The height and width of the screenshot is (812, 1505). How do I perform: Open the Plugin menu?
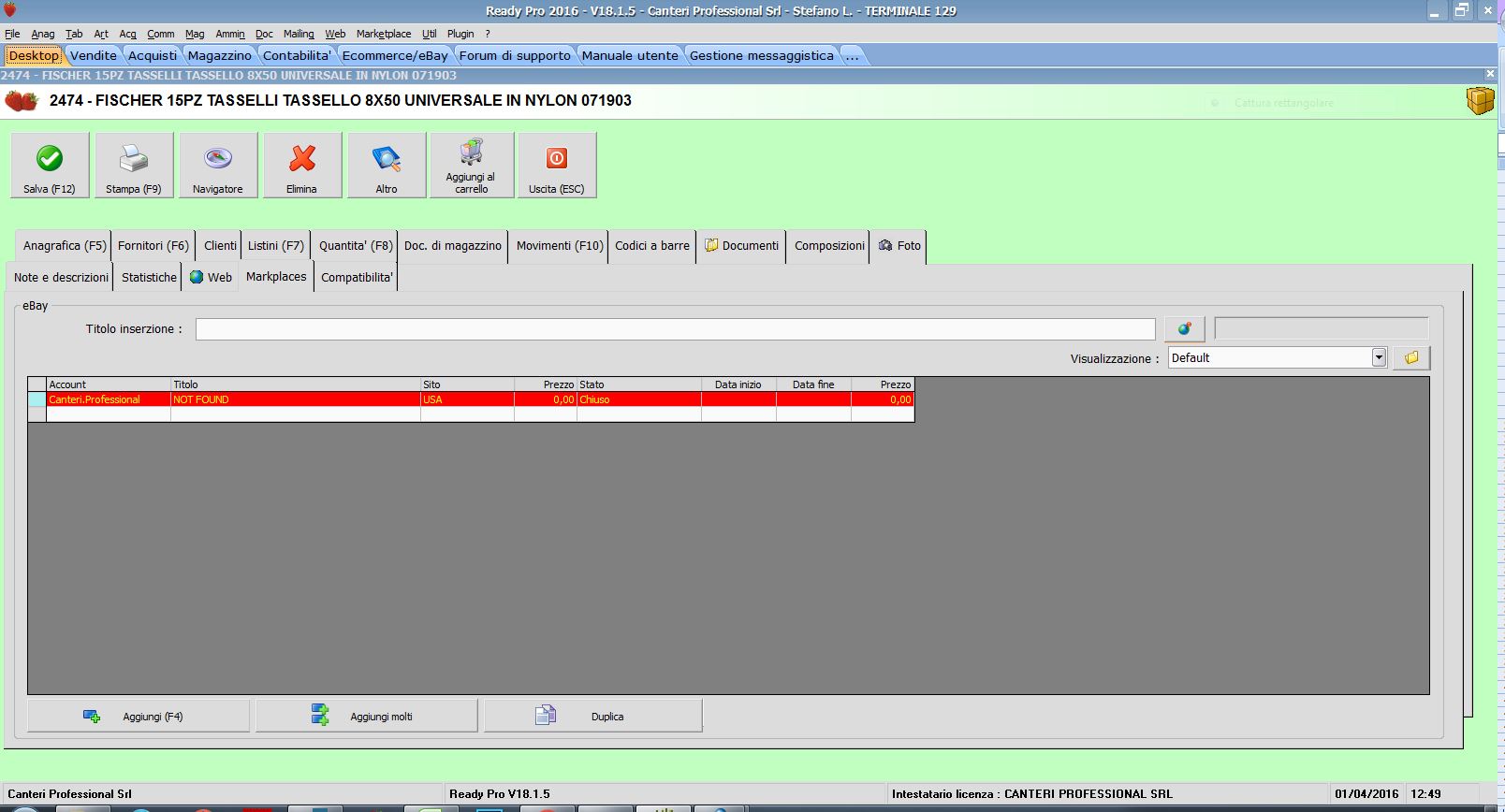tap(460, 34)
